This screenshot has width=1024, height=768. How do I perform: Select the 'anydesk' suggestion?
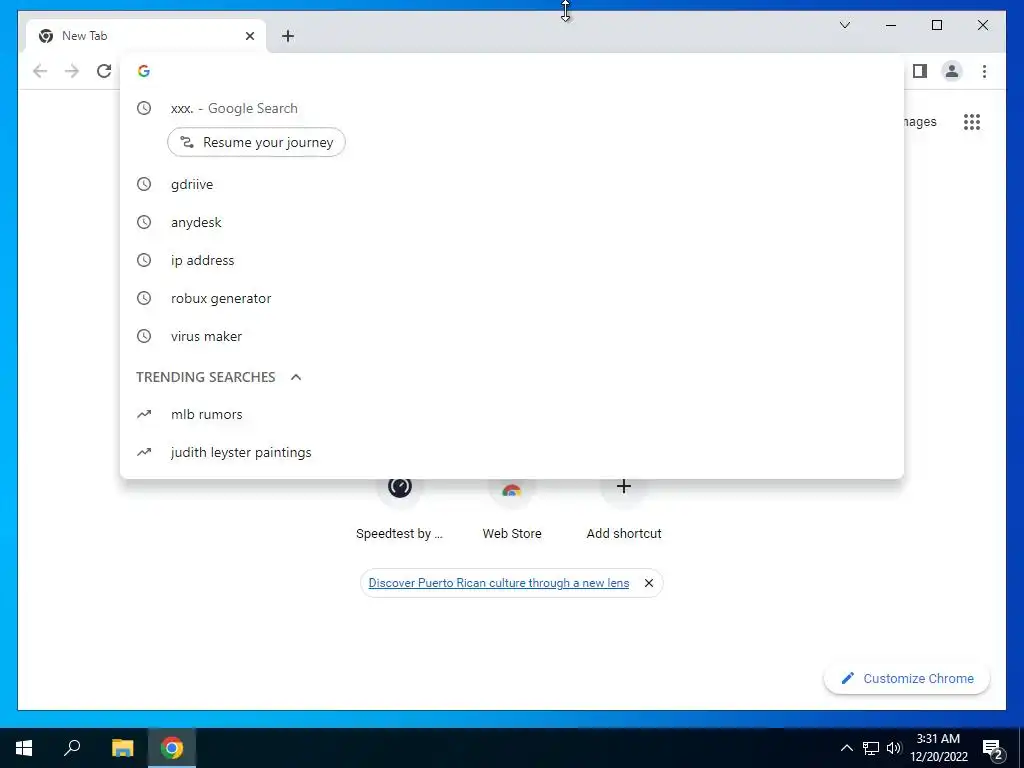[512, 222]
